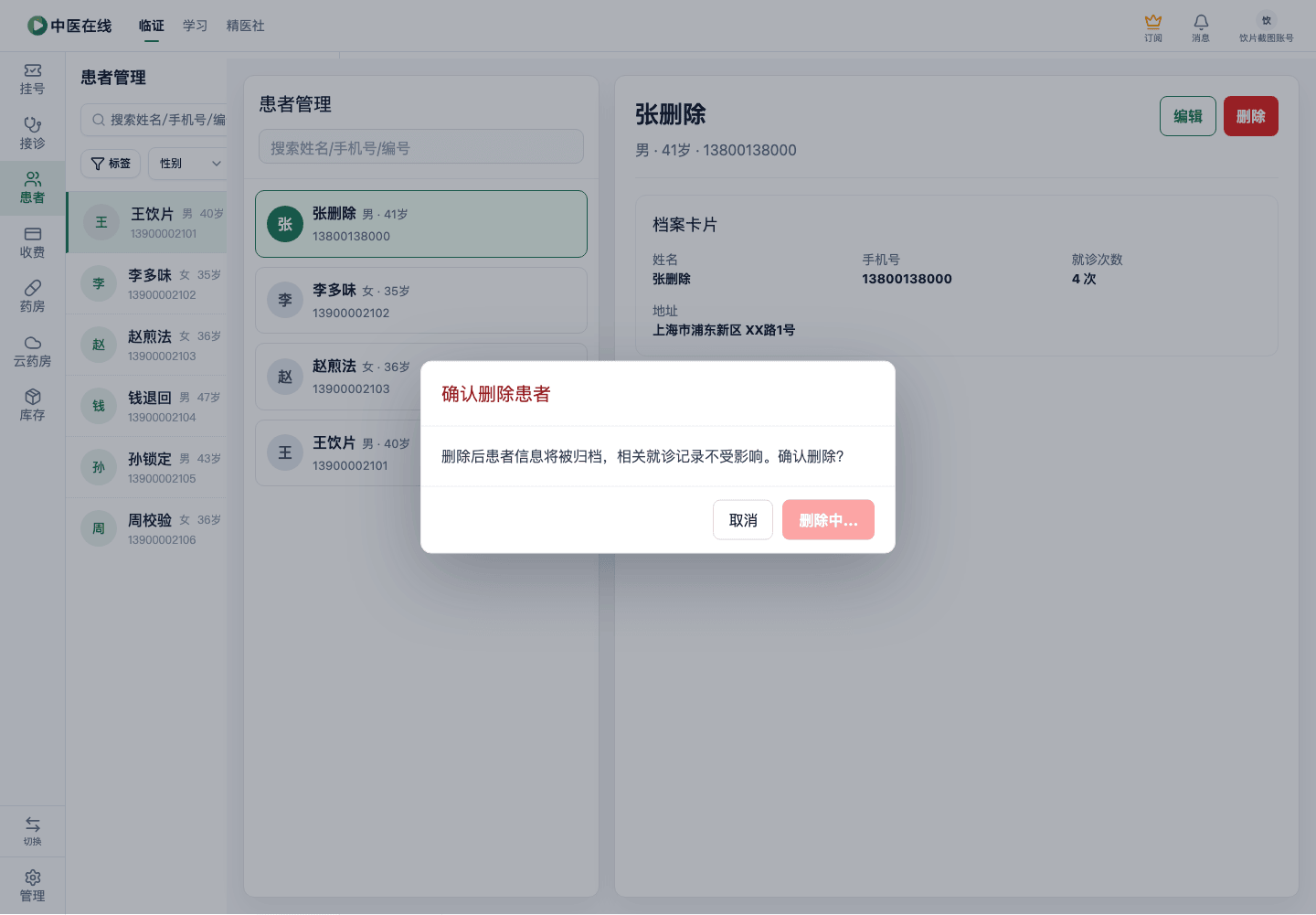
Task: Open the 性别 gender dropdown
Action: click(x=188, y=164)
